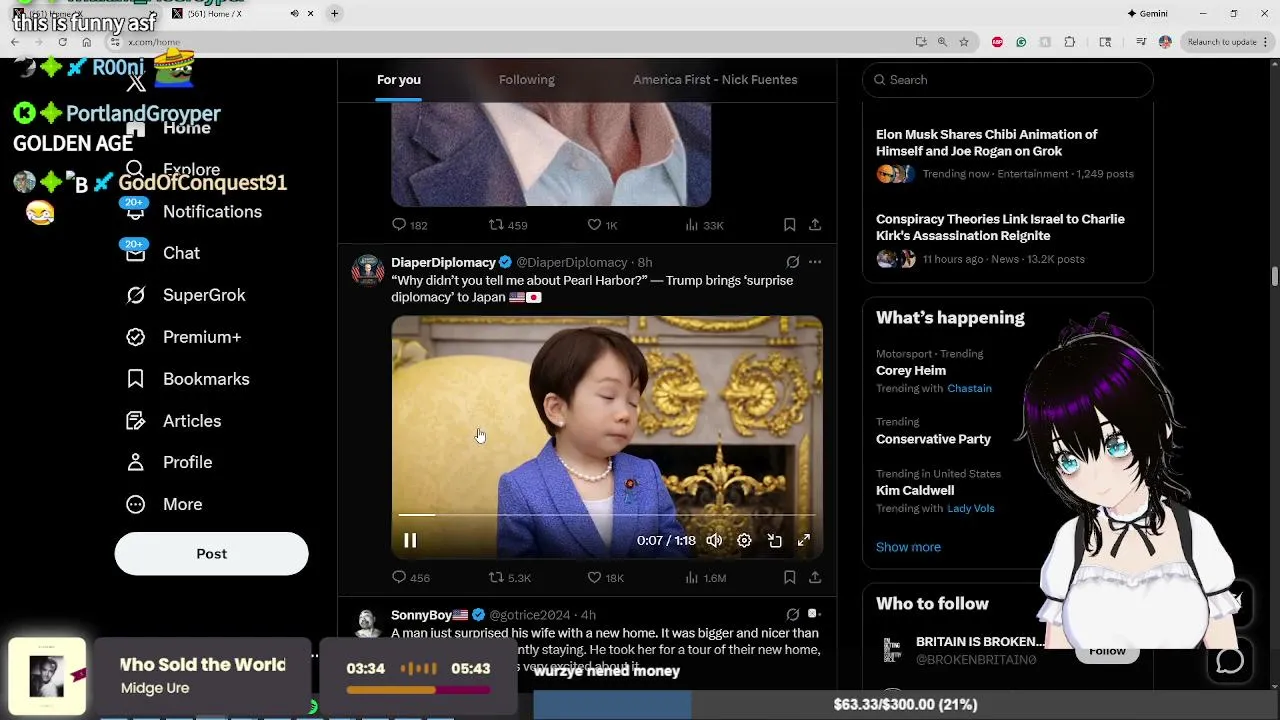
Task: Open more options on DiaperDiplomacy post
Action: tap(815, 262)
